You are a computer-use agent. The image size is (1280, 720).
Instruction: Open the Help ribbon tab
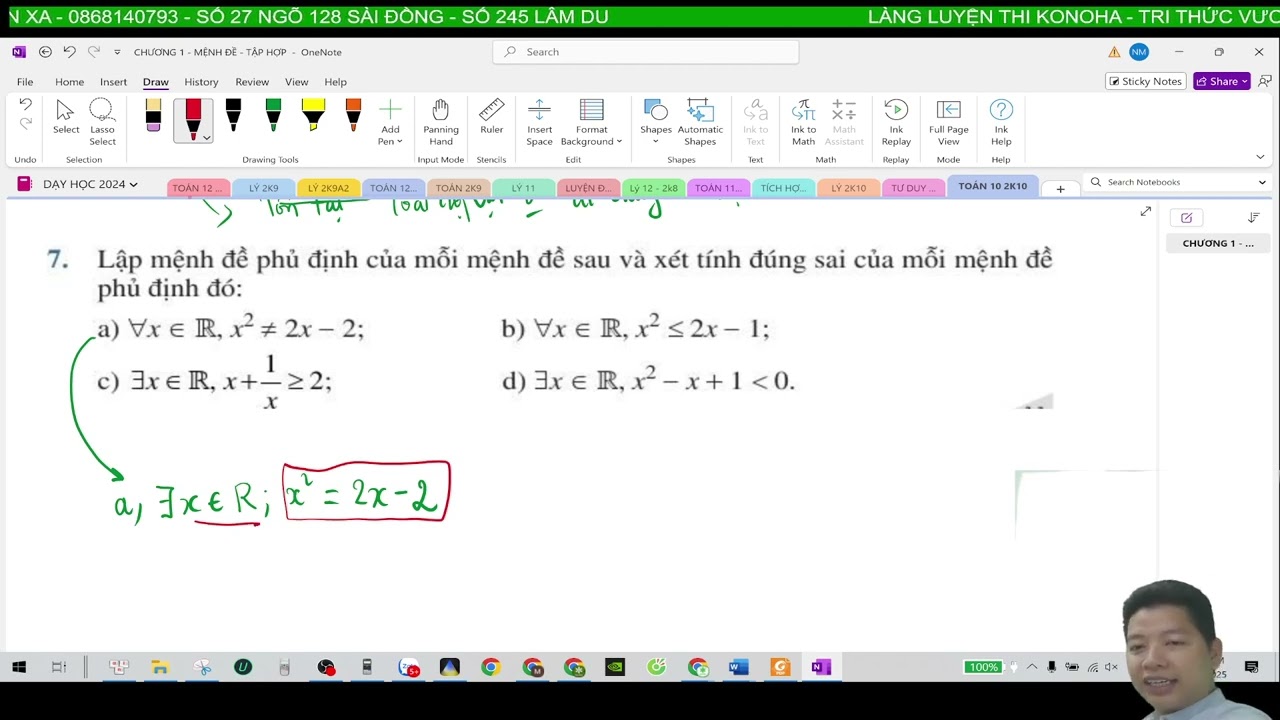(x=336, y=82)
